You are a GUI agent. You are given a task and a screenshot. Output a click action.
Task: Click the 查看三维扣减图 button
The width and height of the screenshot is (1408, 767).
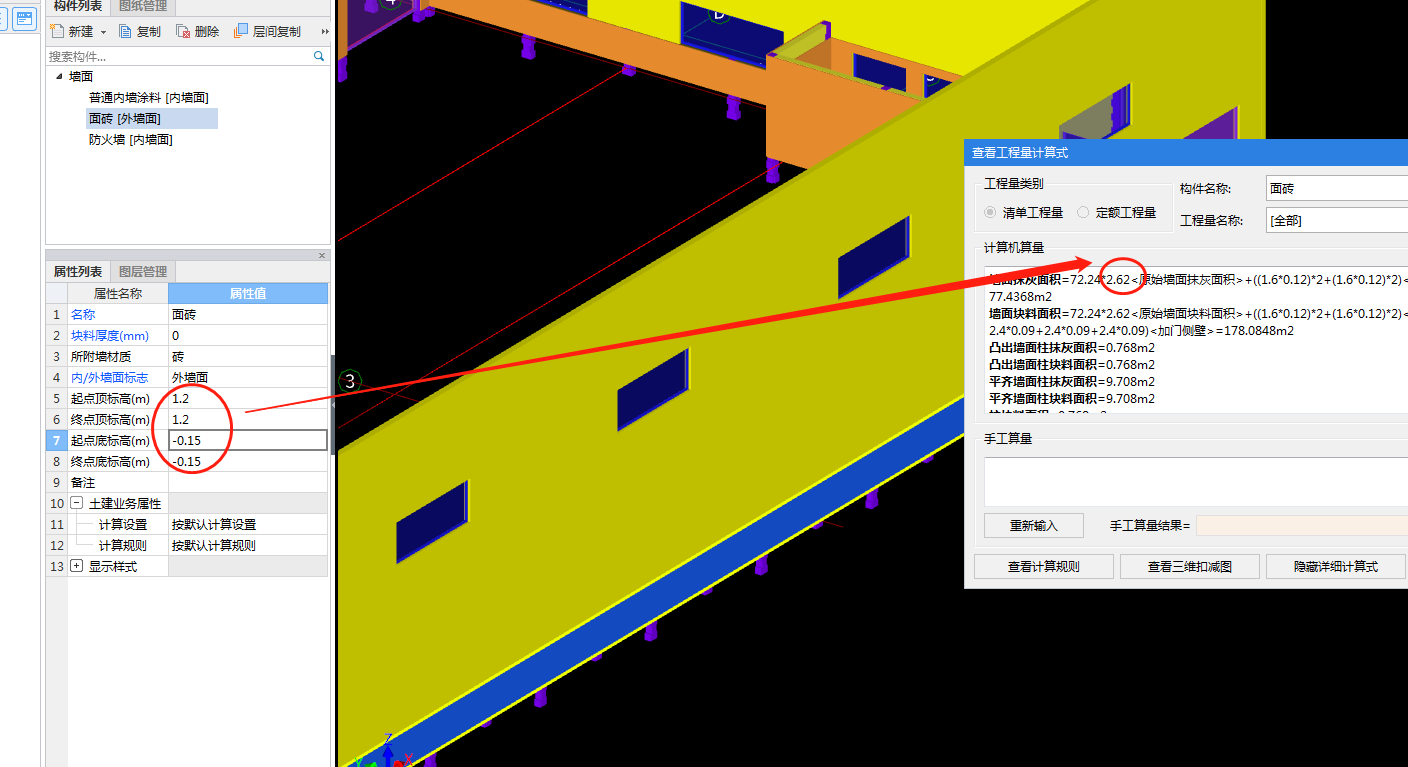pyautogui.click(x=1189, y=566)
